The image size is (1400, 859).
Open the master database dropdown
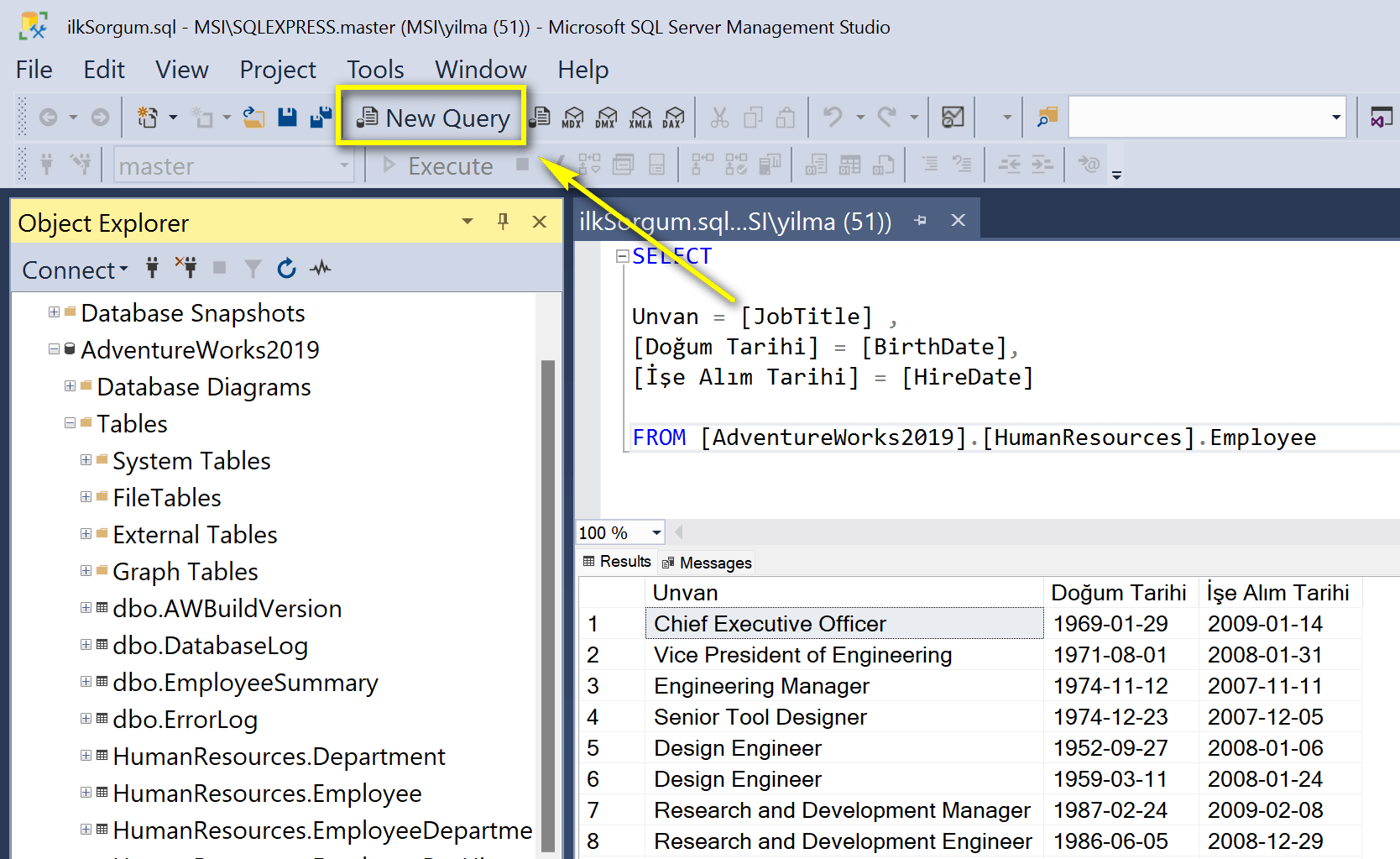[x=344, y=165]
